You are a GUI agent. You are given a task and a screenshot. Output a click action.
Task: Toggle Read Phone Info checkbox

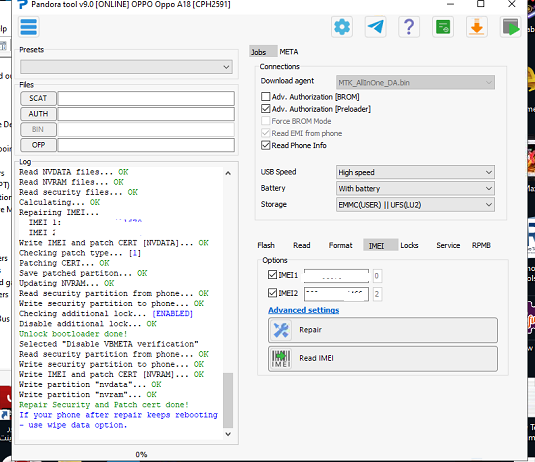(265, 145)
